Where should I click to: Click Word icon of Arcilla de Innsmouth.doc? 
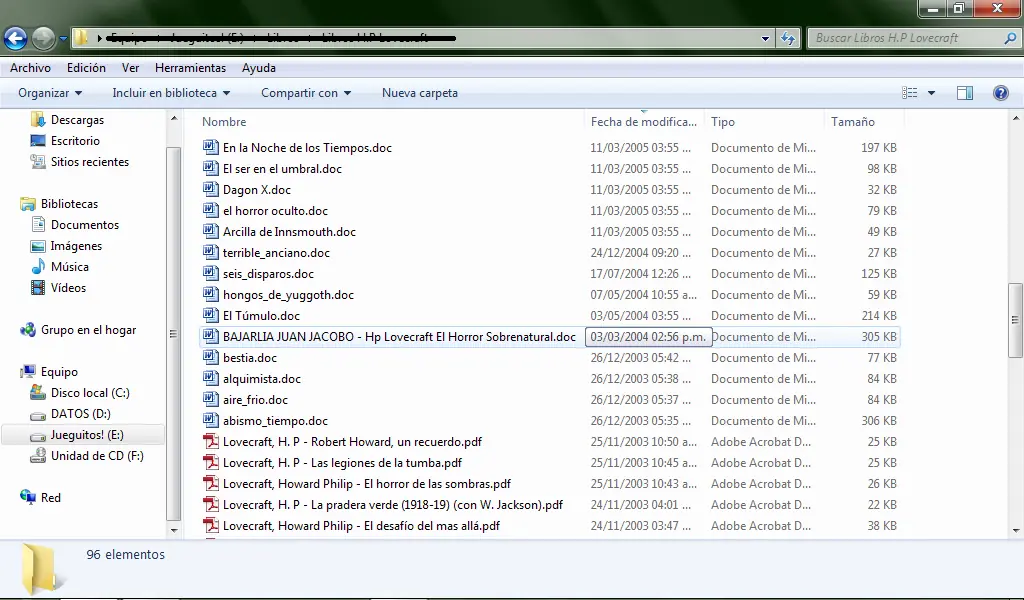point(210,231)
